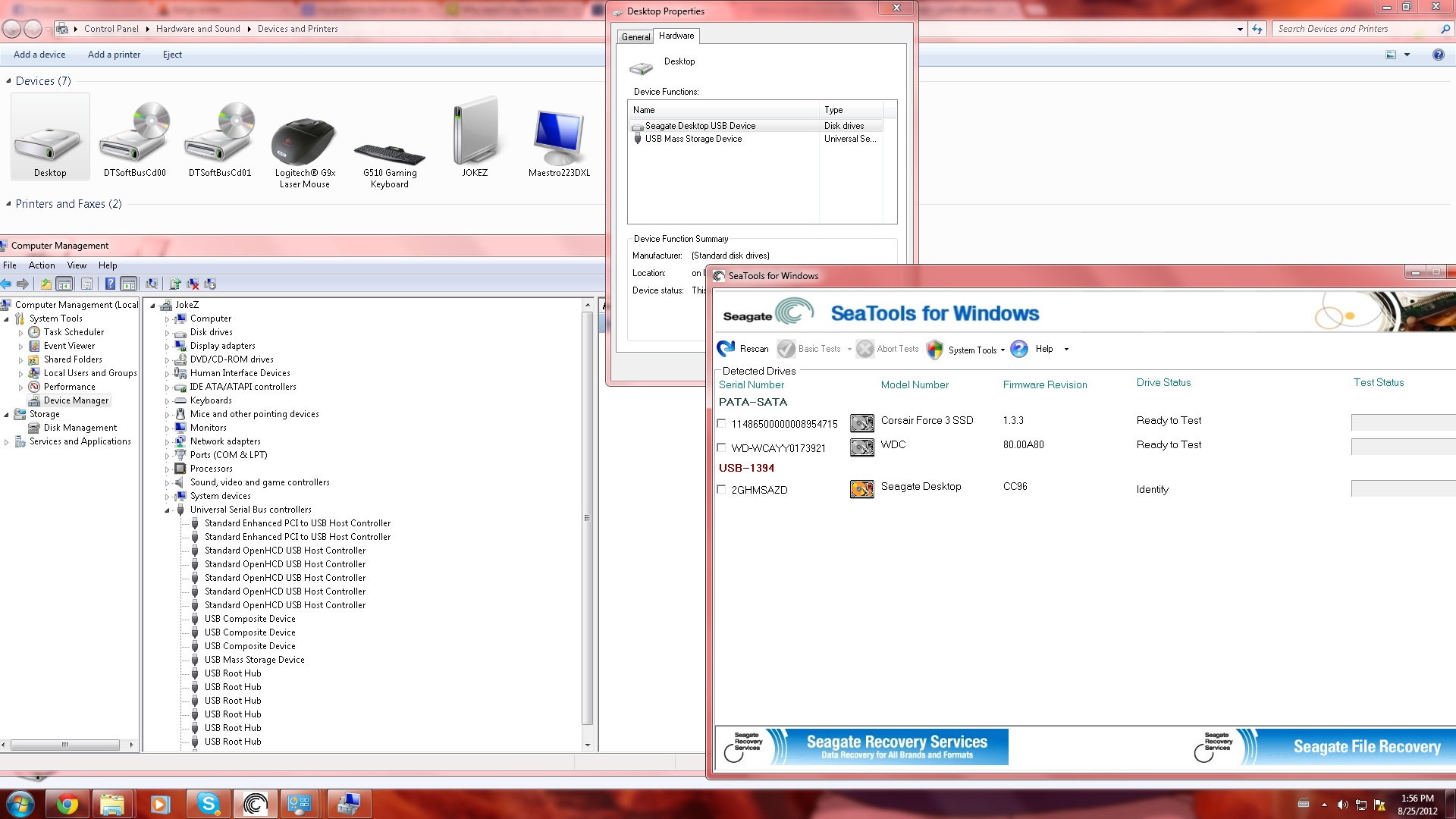Check the Corsair drive serial 11486500000008954715 checkbox
The image size is (1456, 819).
click(721, 424)
